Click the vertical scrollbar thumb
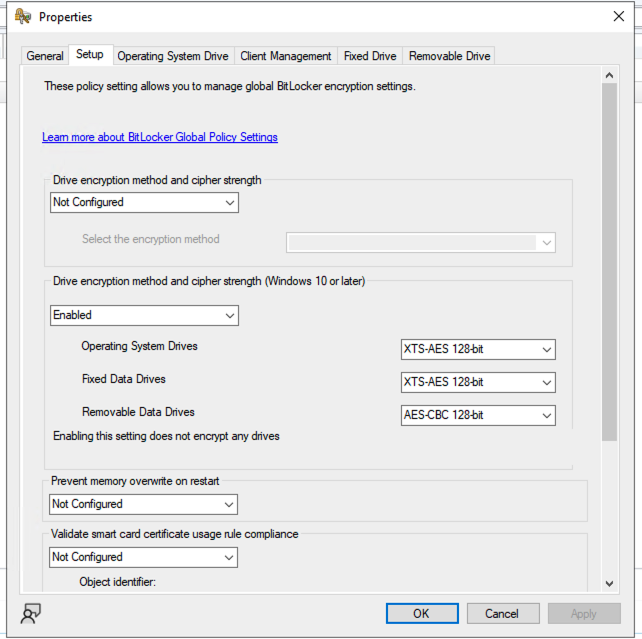 (609, 262)
